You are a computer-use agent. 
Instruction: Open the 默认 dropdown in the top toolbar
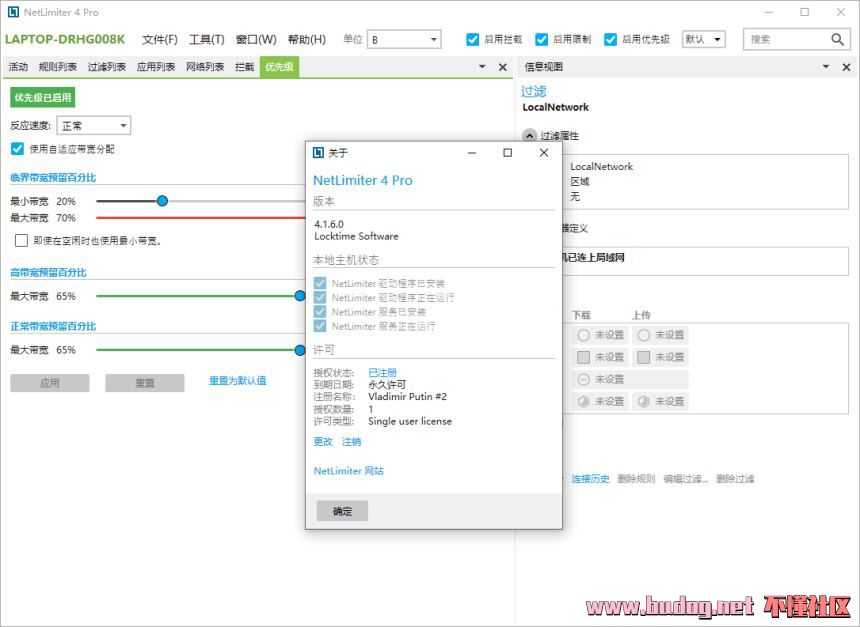[704, 39]
